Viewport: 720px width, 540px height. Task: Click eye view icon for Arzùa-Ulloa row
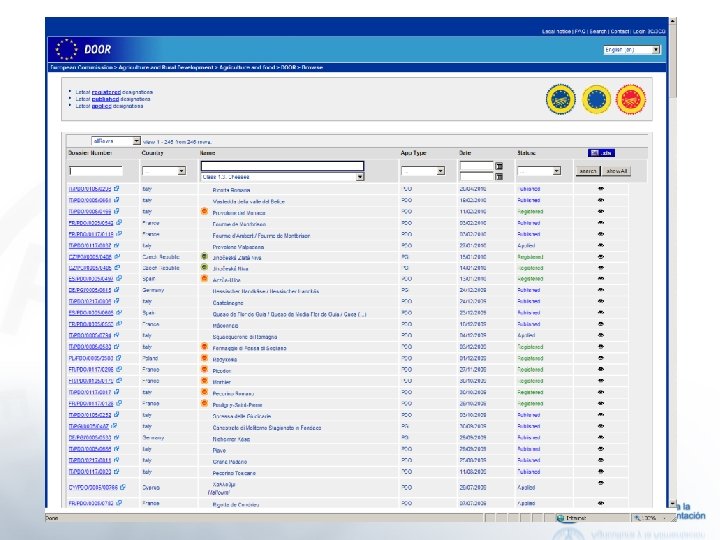[601, 279]
